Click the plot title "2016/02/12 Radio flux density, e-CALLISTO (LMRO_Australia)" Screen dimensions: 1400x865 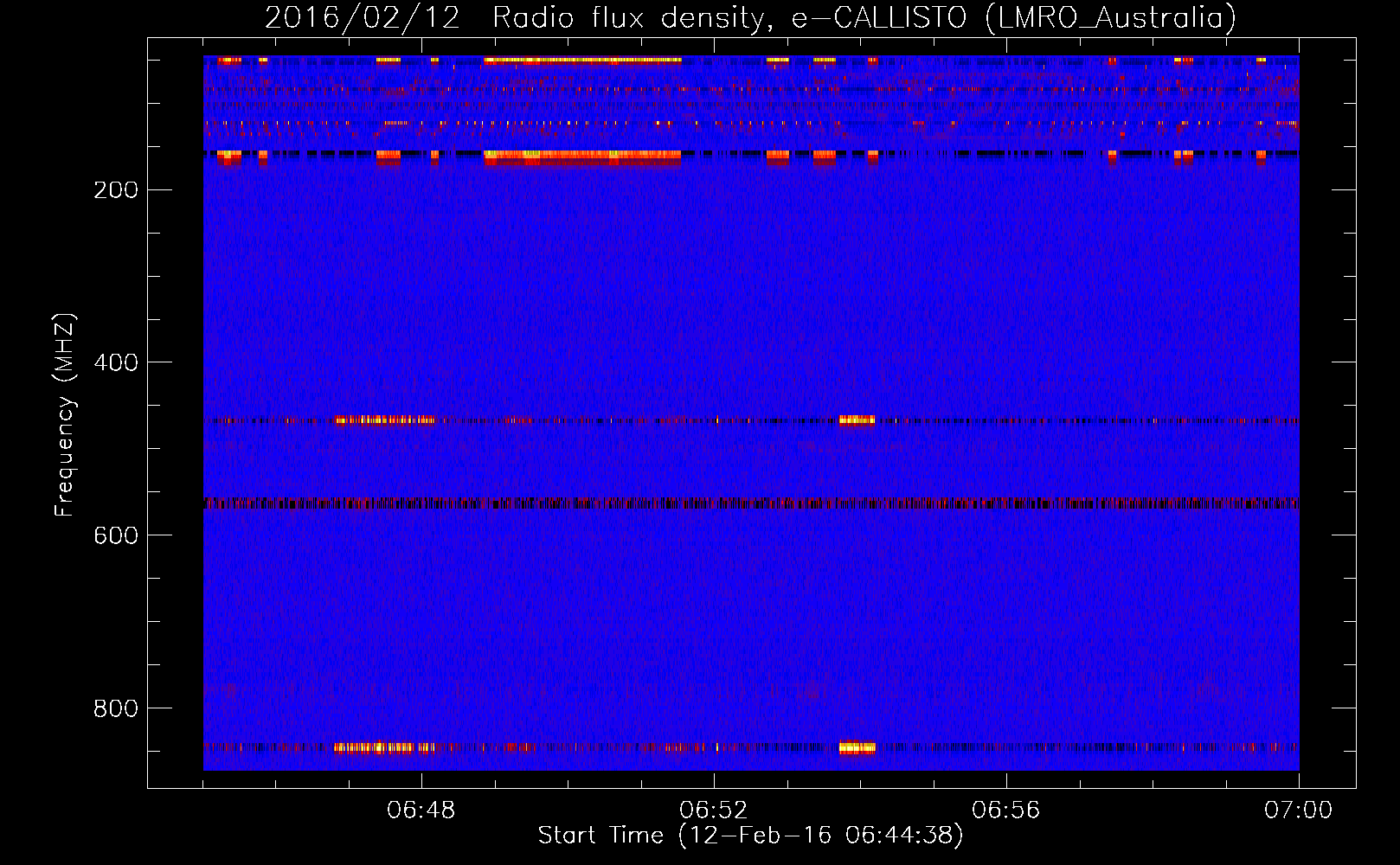pyautogui.click(x=750, y=18)
